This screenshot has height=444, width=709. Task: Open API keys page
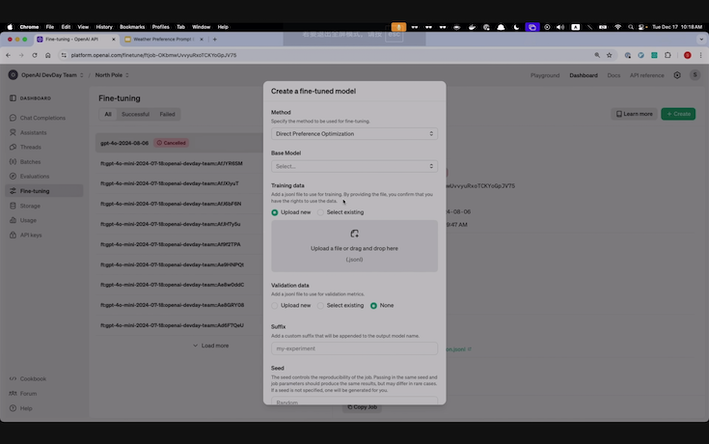(x=31, y=234)
